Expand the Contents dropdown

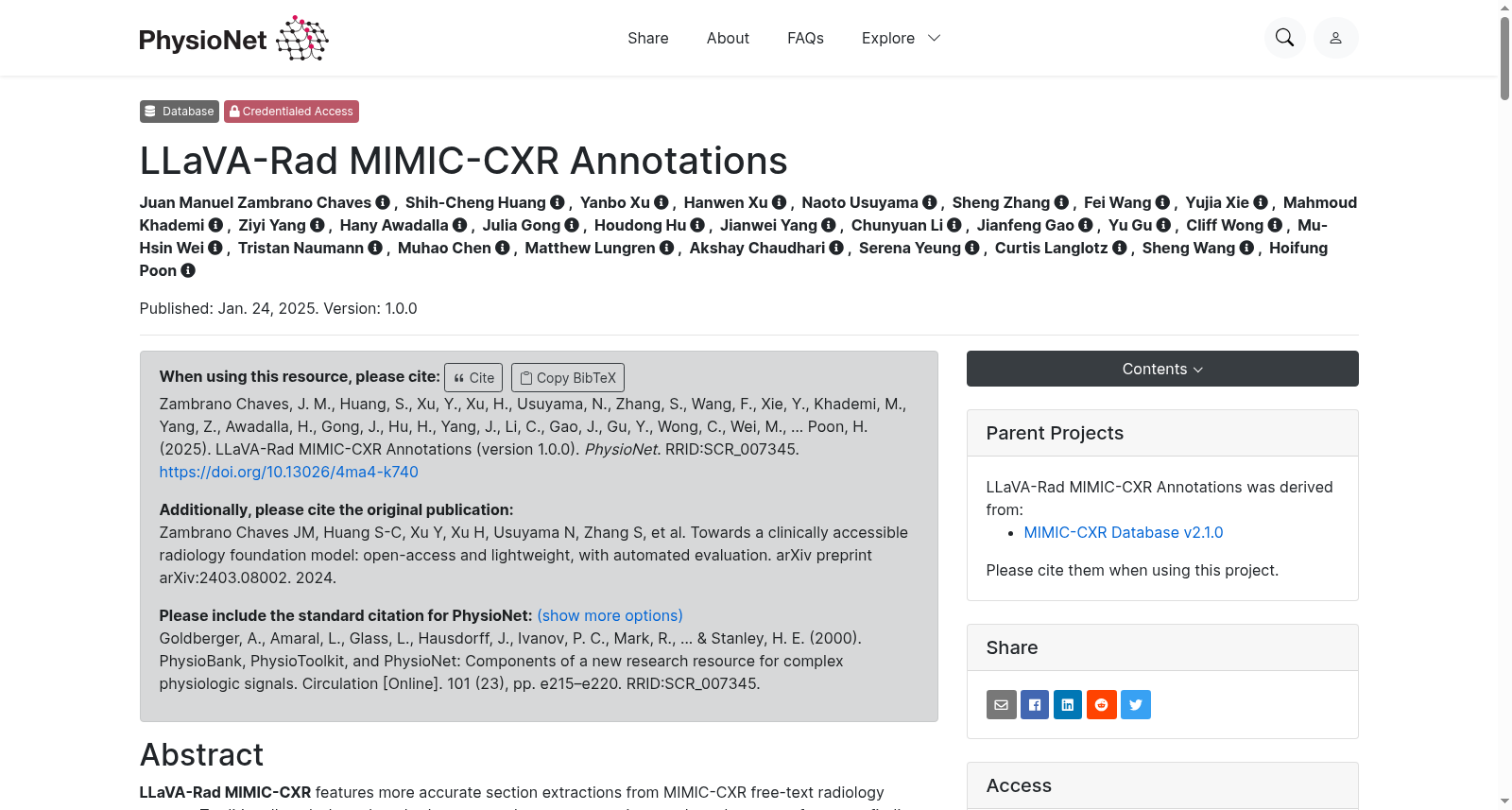[1162, 369]
